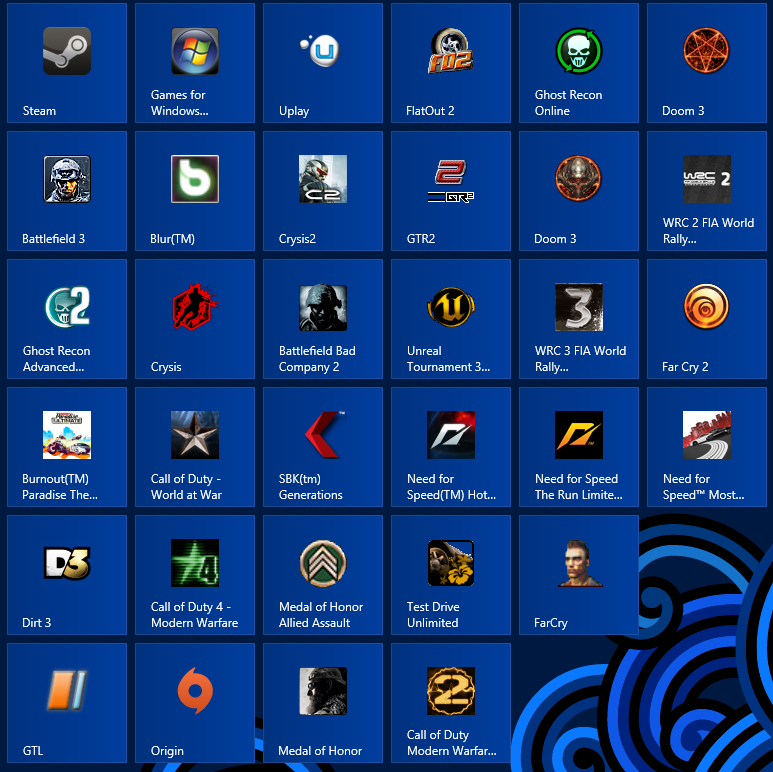Launch WRC 2 FIA World Rally tile

[x=706, y=191]
